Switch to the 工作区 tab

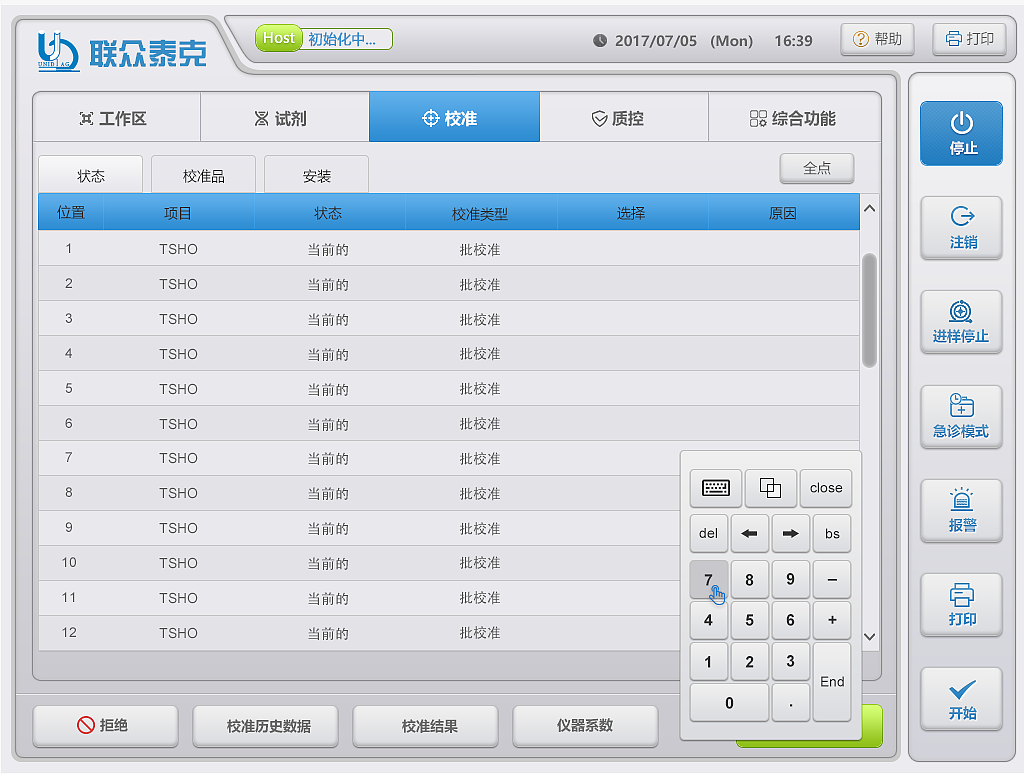[117, 116]
